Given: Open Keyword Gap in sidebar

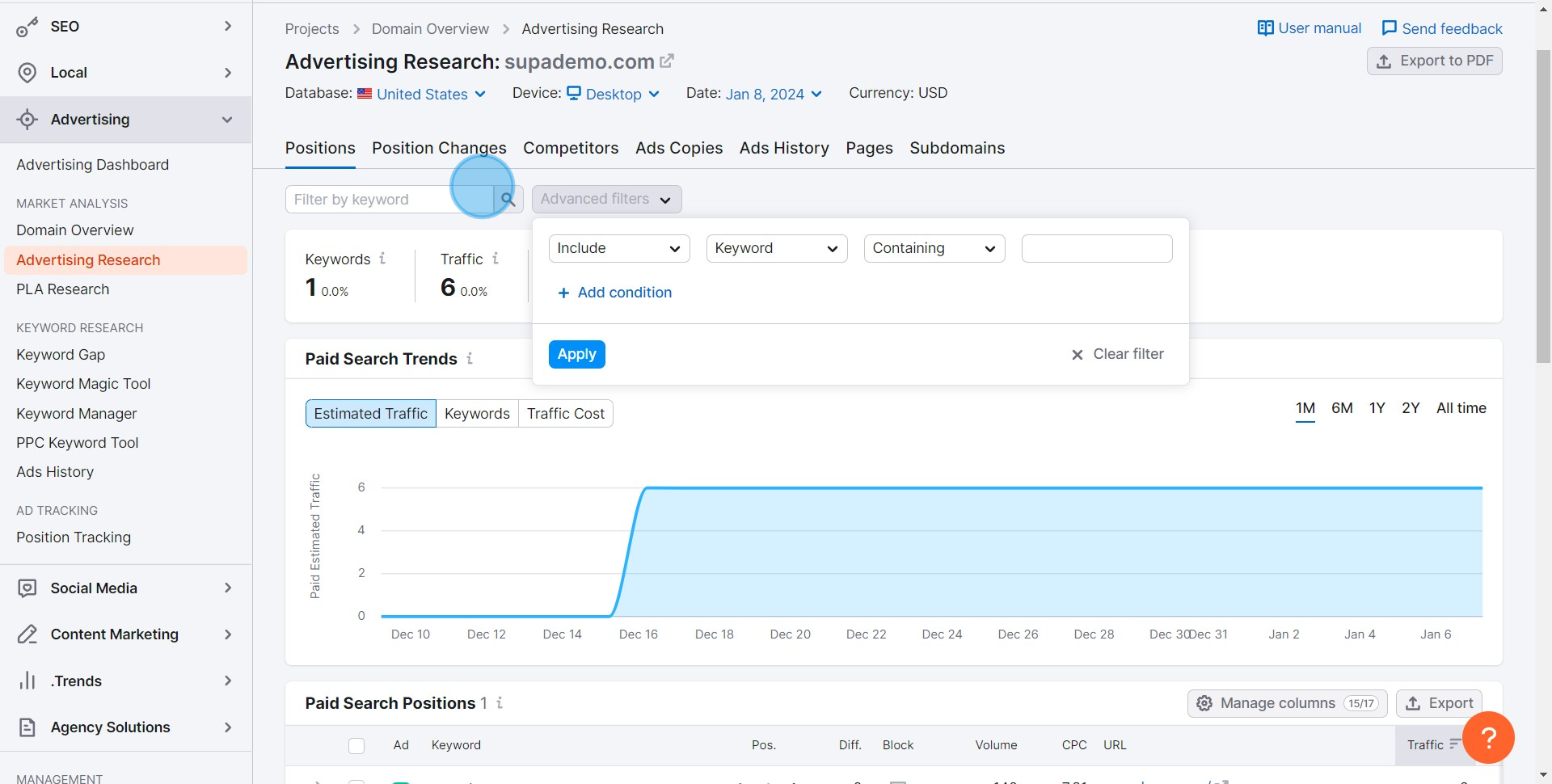Looking at the screenshot, I should [x=61, y=355].
